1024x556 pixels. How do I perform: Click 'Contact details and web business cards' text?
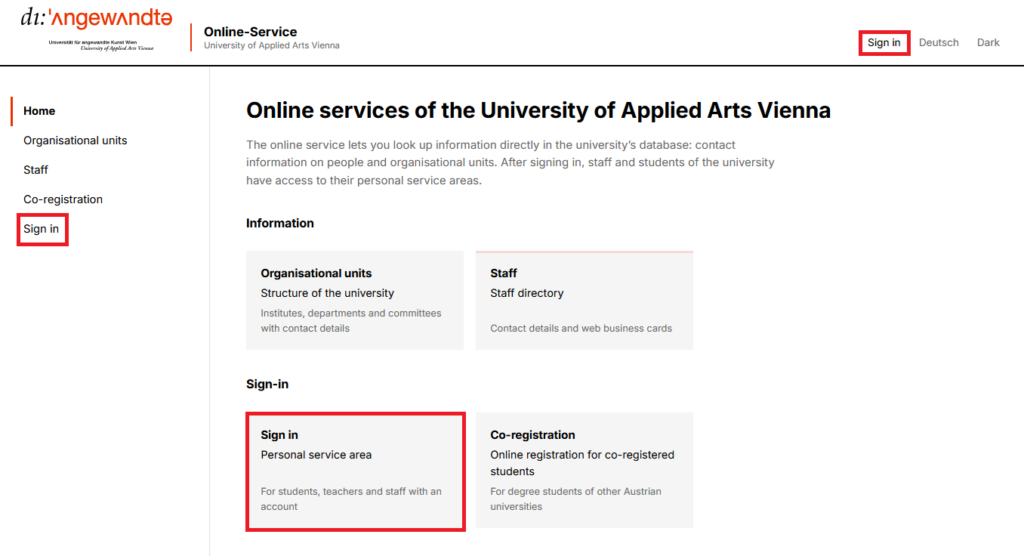click(581, 328)
